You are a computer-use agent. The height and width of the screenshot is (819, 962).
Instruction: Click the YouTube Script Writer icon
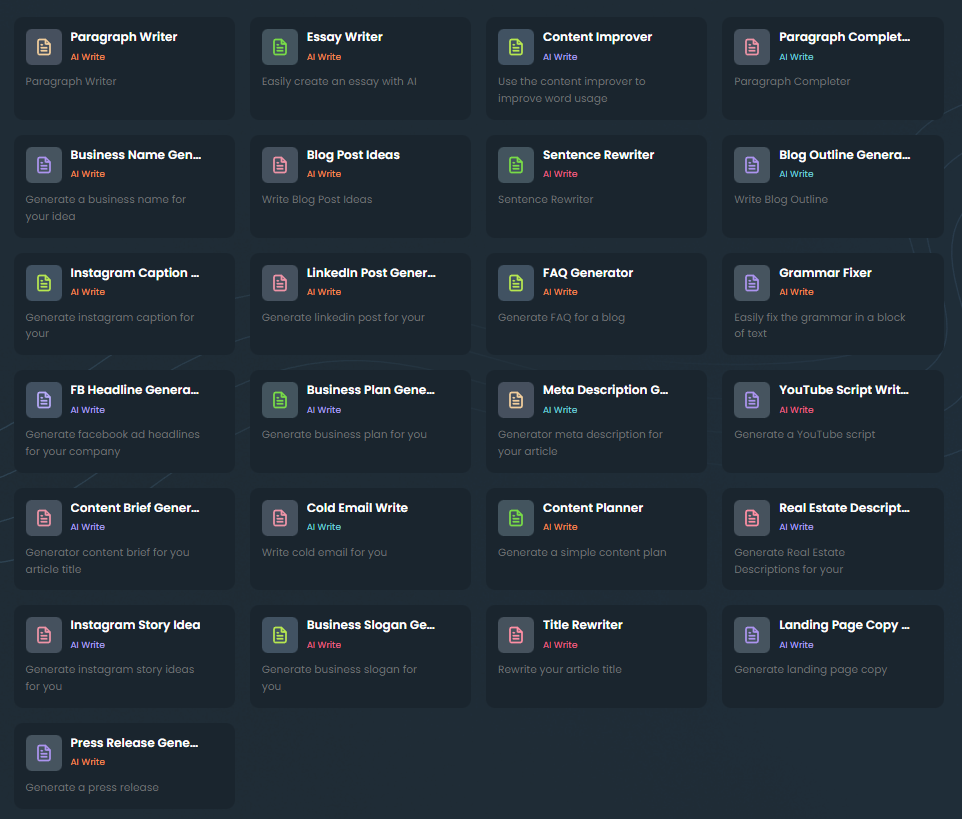752,400
